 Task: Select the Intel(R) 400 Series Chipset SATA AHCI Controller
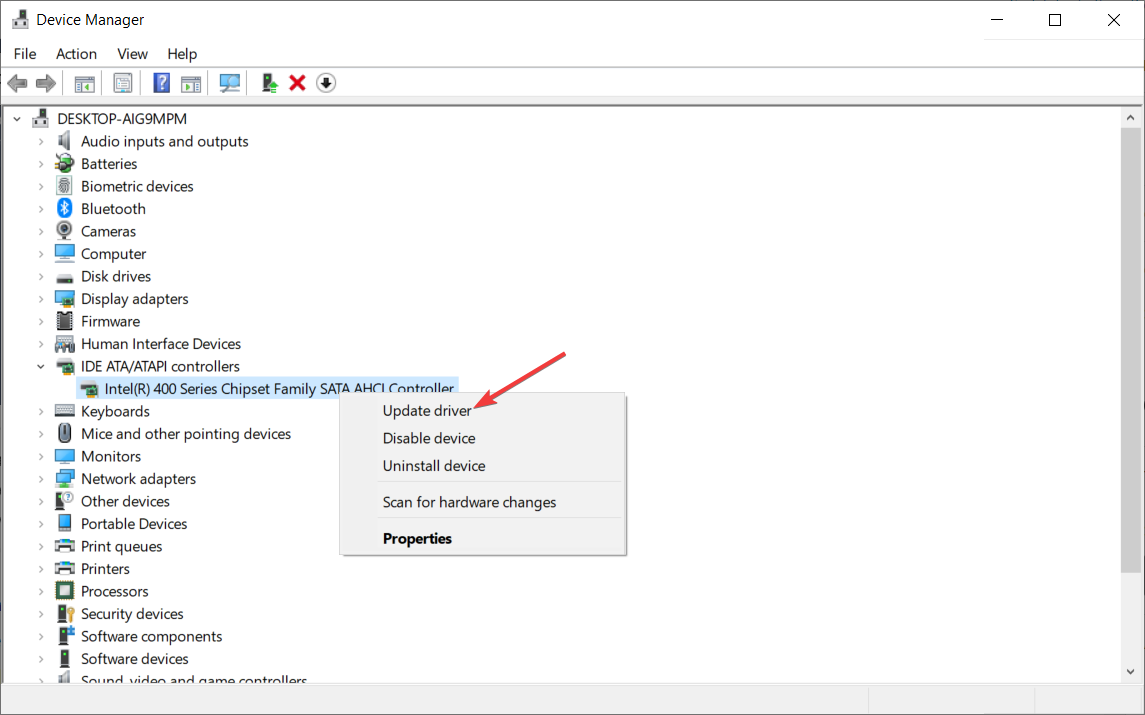[x=279, y=389]
